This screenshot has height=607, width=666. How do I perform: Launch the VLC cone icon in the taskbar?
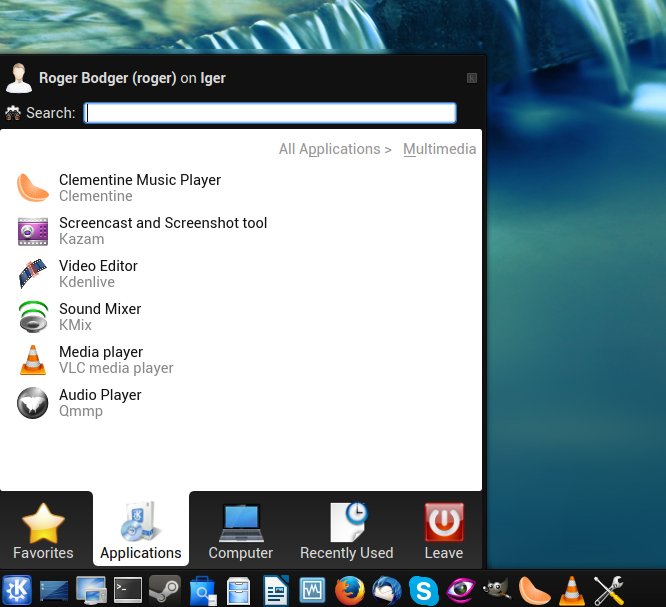click(x=572, y=590)
